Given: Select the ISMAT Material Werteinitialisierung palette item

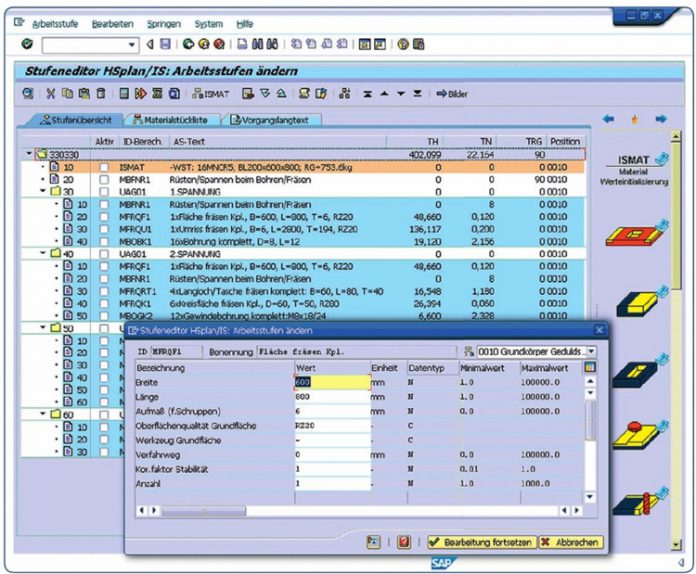Looking at the screenshot, I should pyautogui.click(x=635, y=170).
